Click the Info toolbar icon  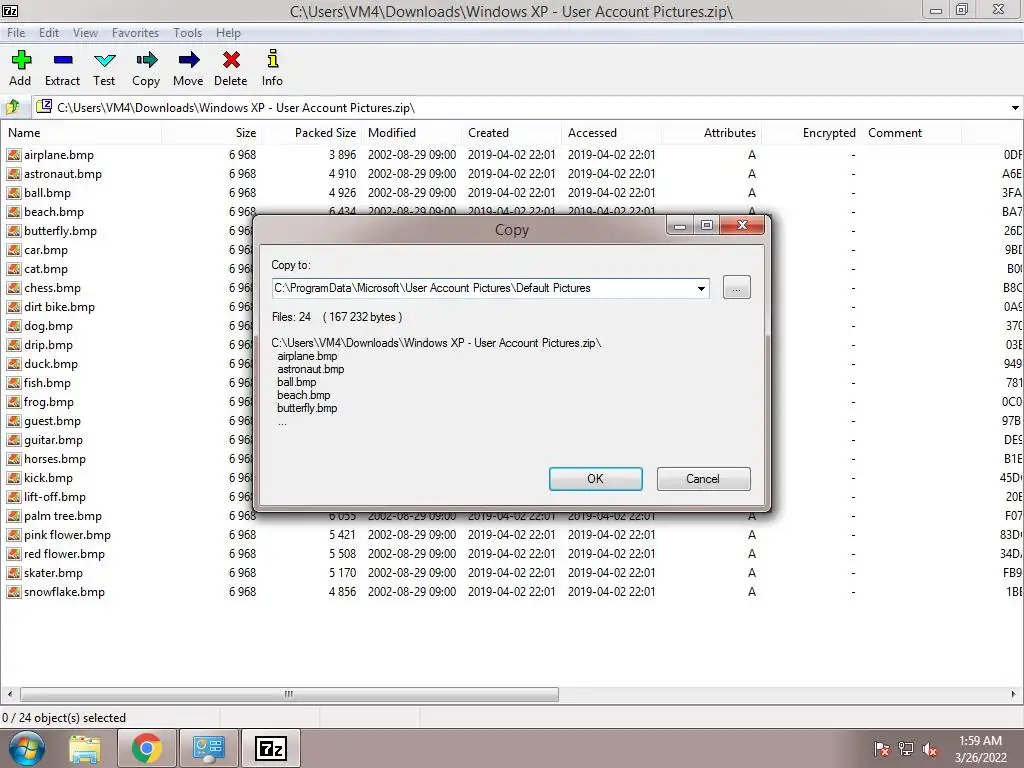click(x=273, y=59)
